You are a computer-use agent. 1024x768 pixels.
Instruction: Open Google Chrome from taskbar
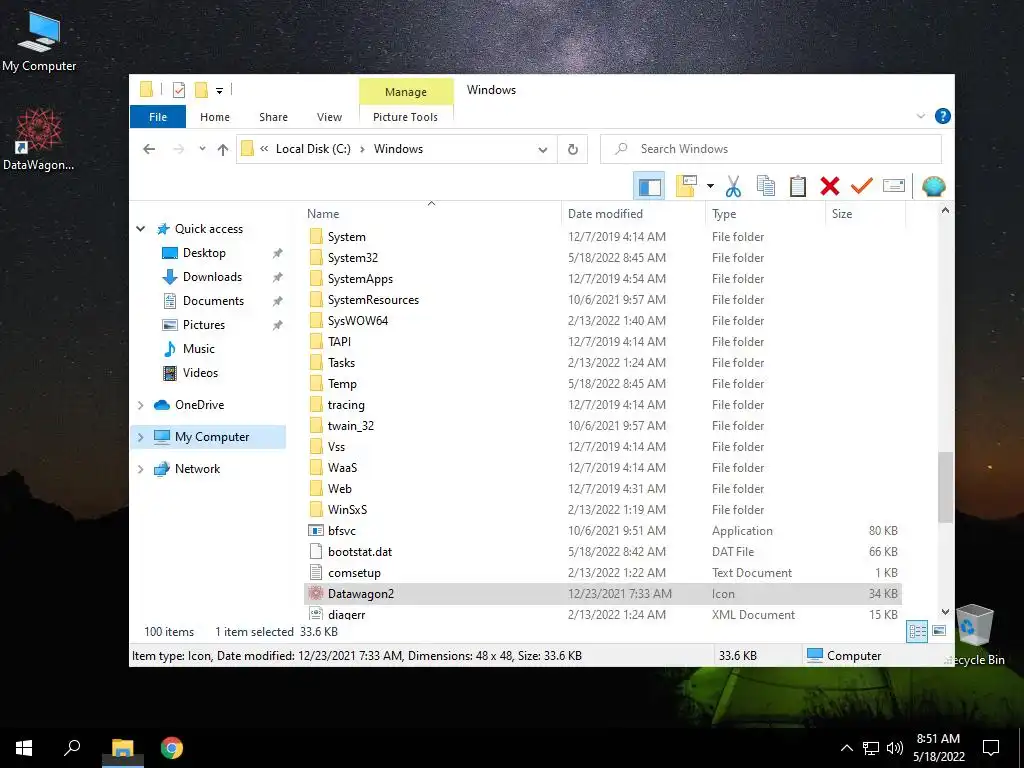tap(172, 748)
